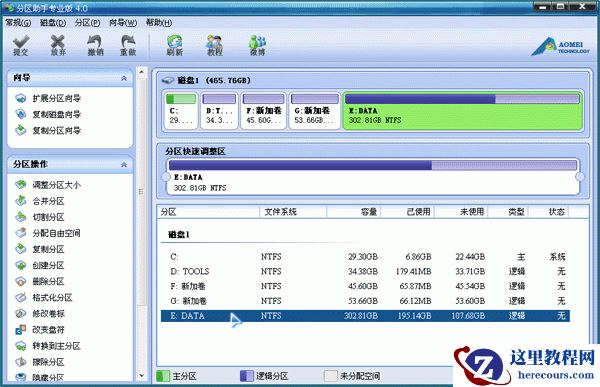Sort by 类型 column header
Image resolution: width=600 pixels, height=387 pixels.
click(508, 212)
